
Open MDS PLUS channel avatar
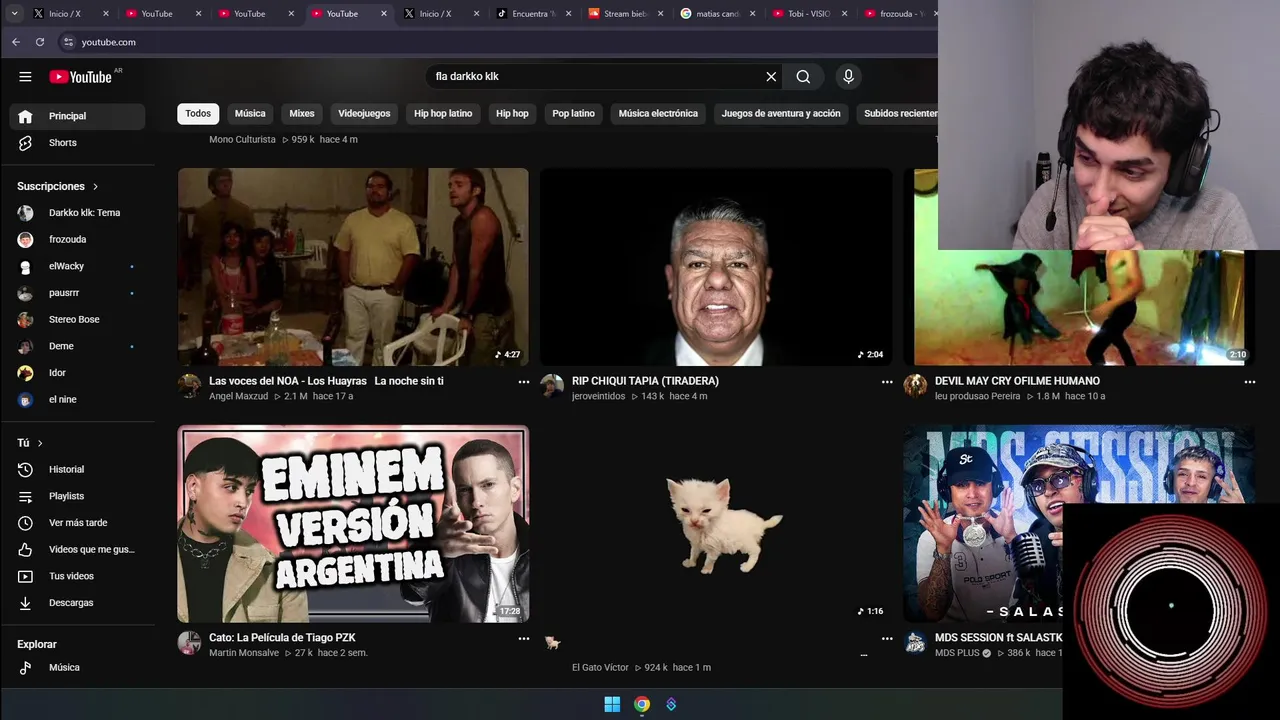point(915,643)
